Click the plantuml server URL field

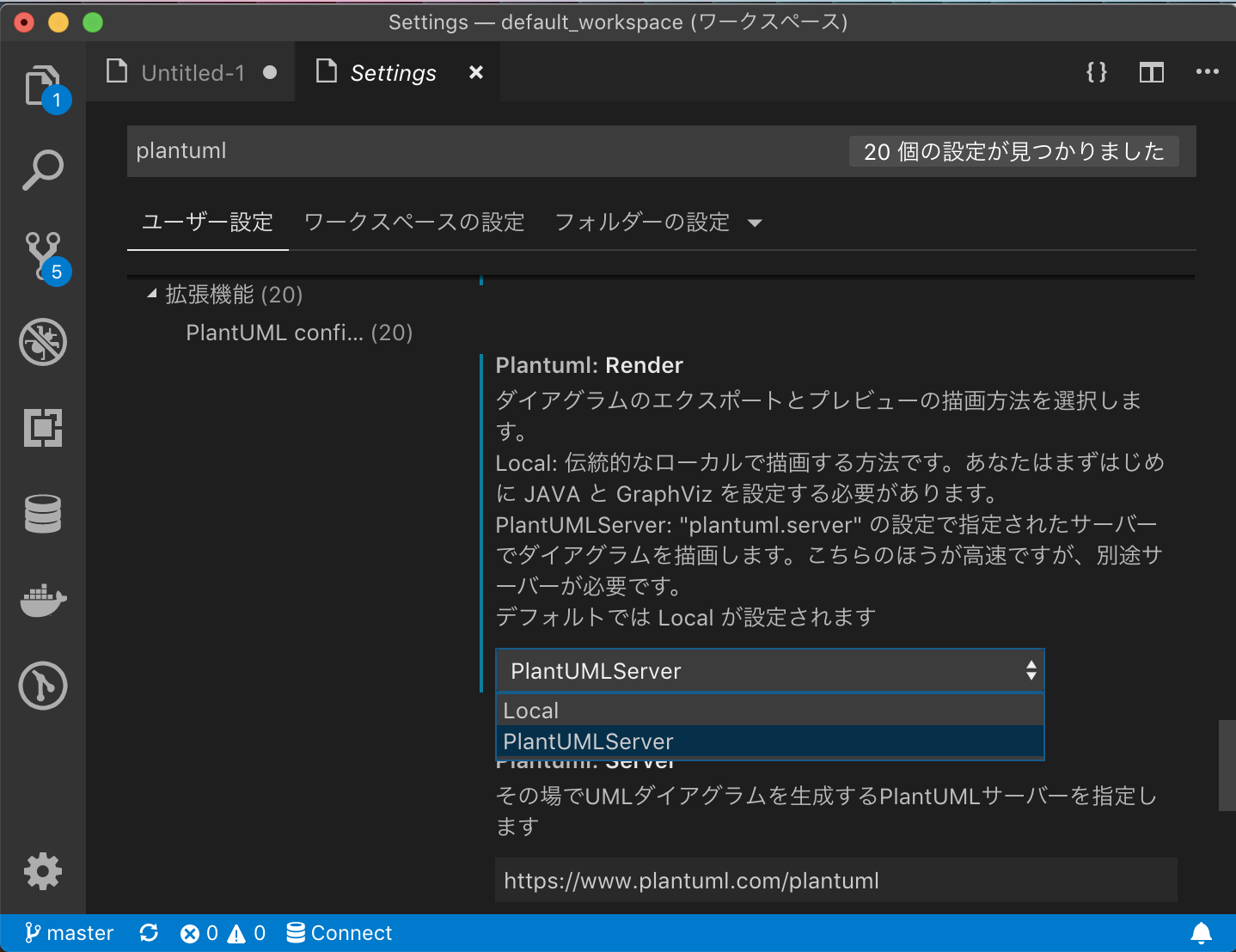tap(835, 880)
